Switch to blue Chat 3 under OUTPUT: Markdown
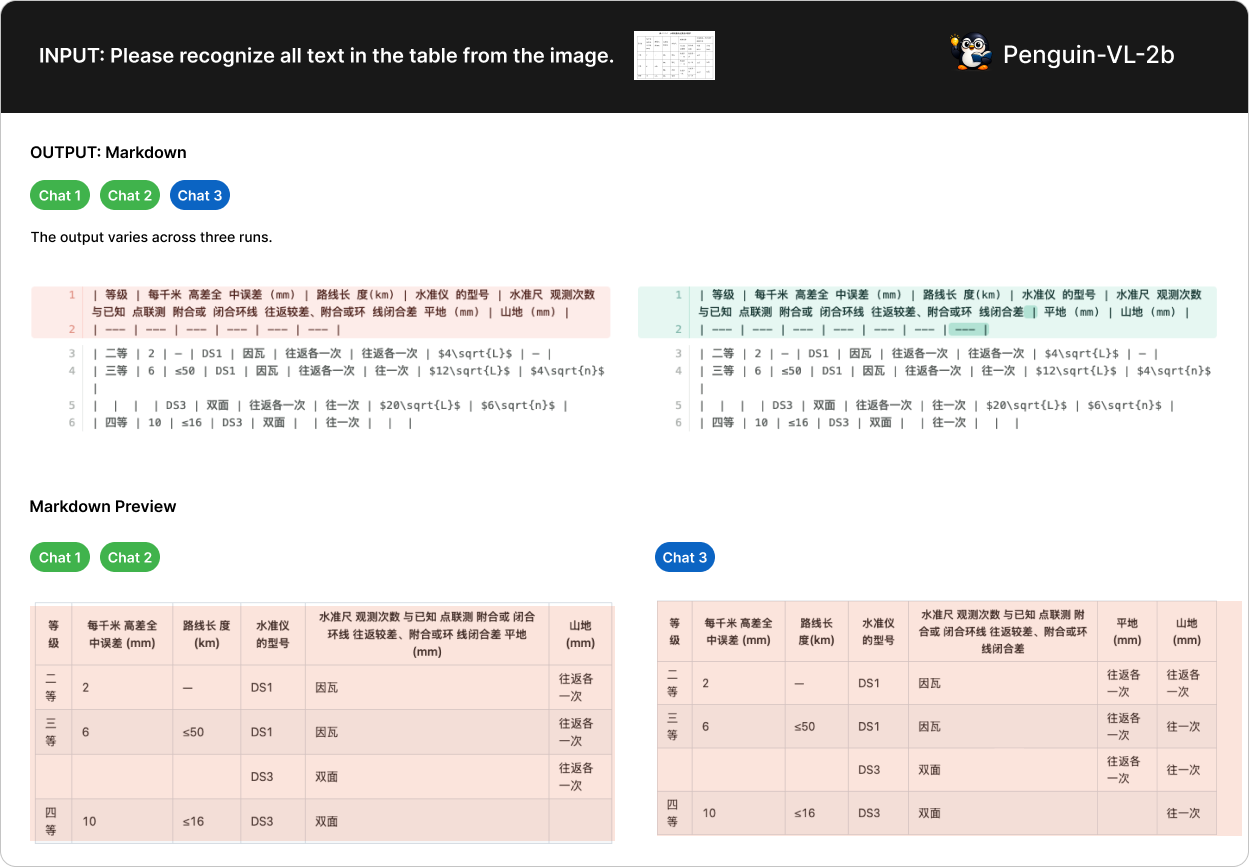Screen dimensions: 1249x867 200,195
